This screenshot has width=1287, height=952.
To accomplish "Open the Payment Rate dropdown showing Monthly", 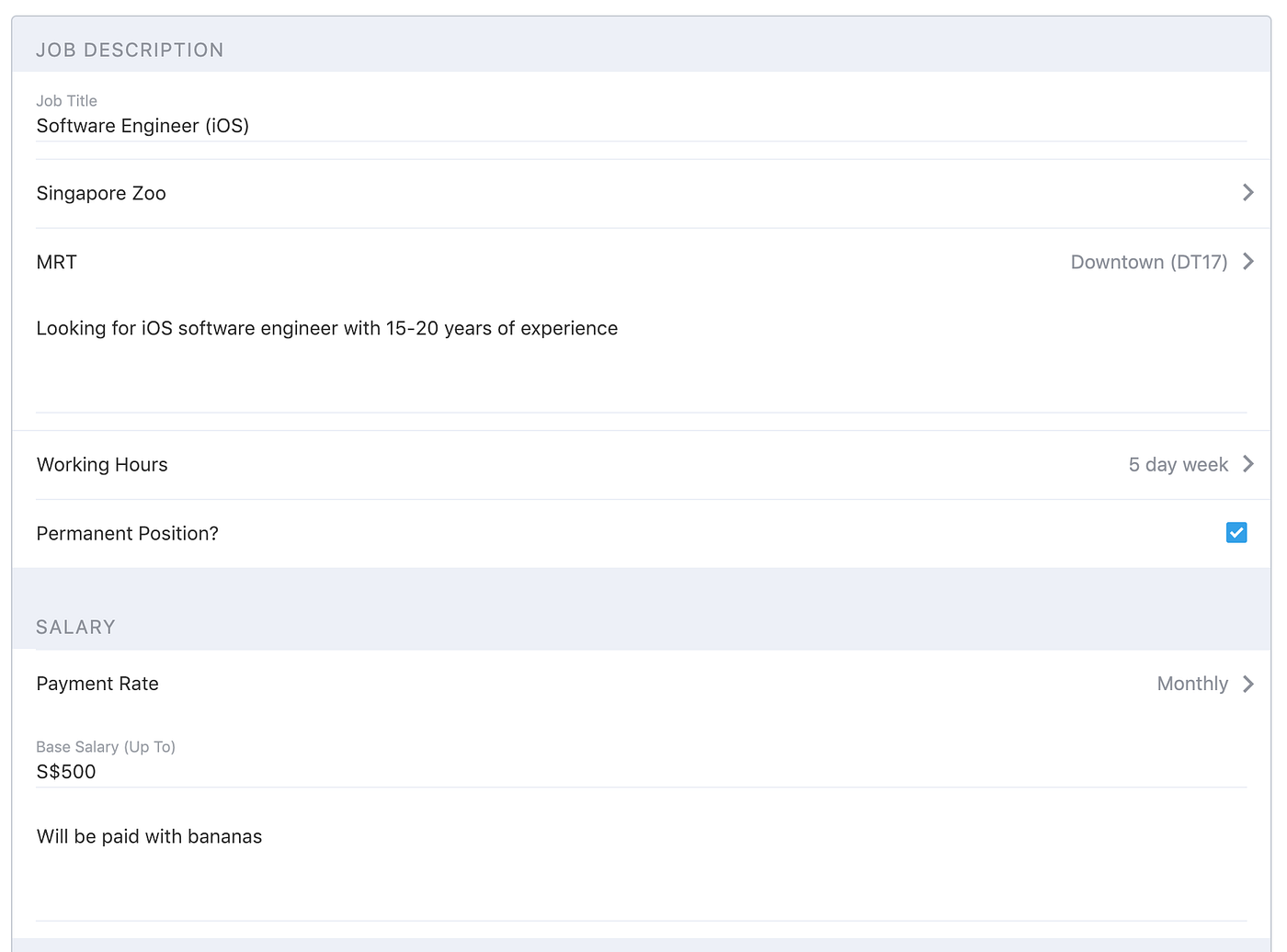I will [x=643, y=684].
